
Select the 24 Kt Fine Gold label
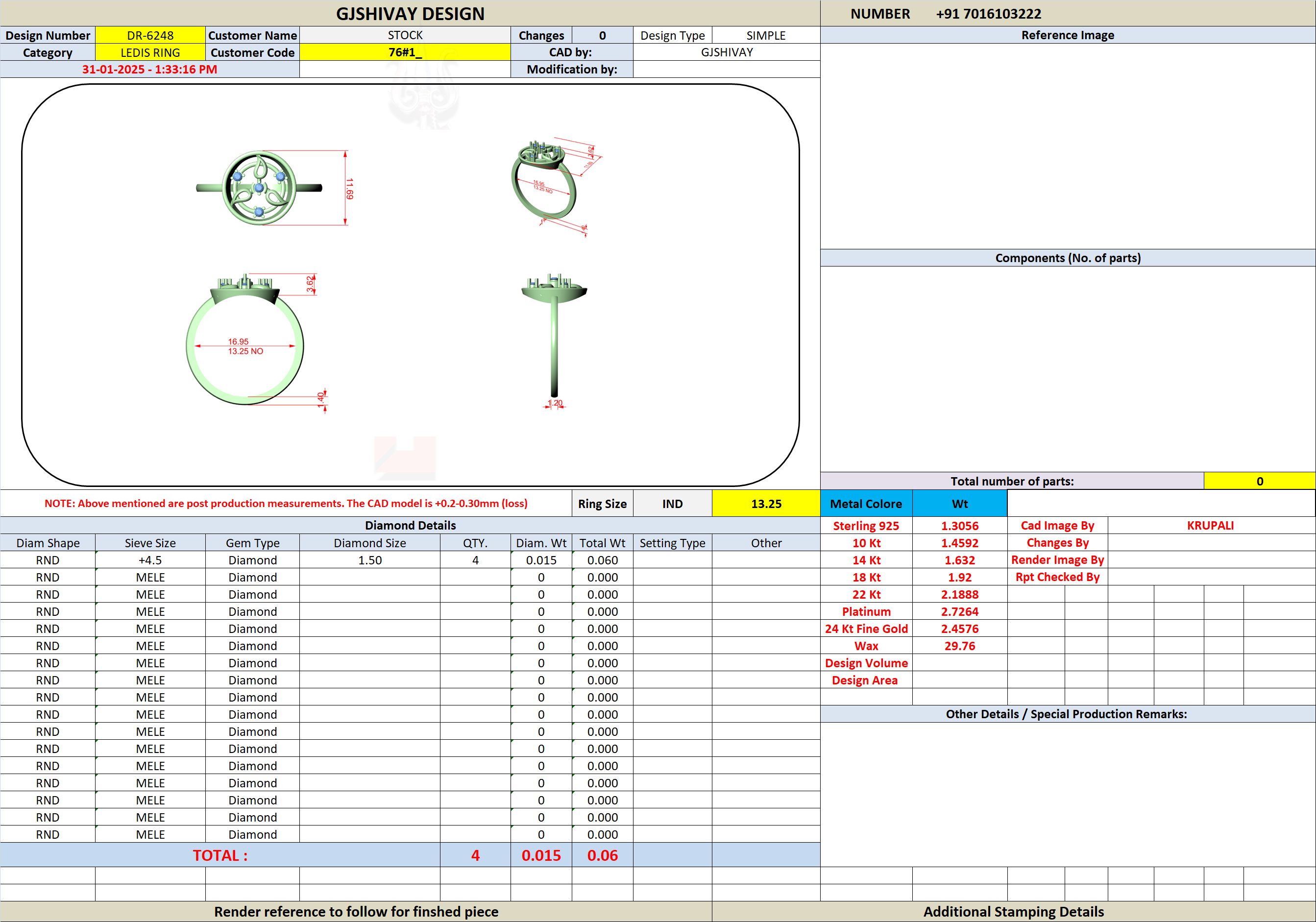click(866, 629)
